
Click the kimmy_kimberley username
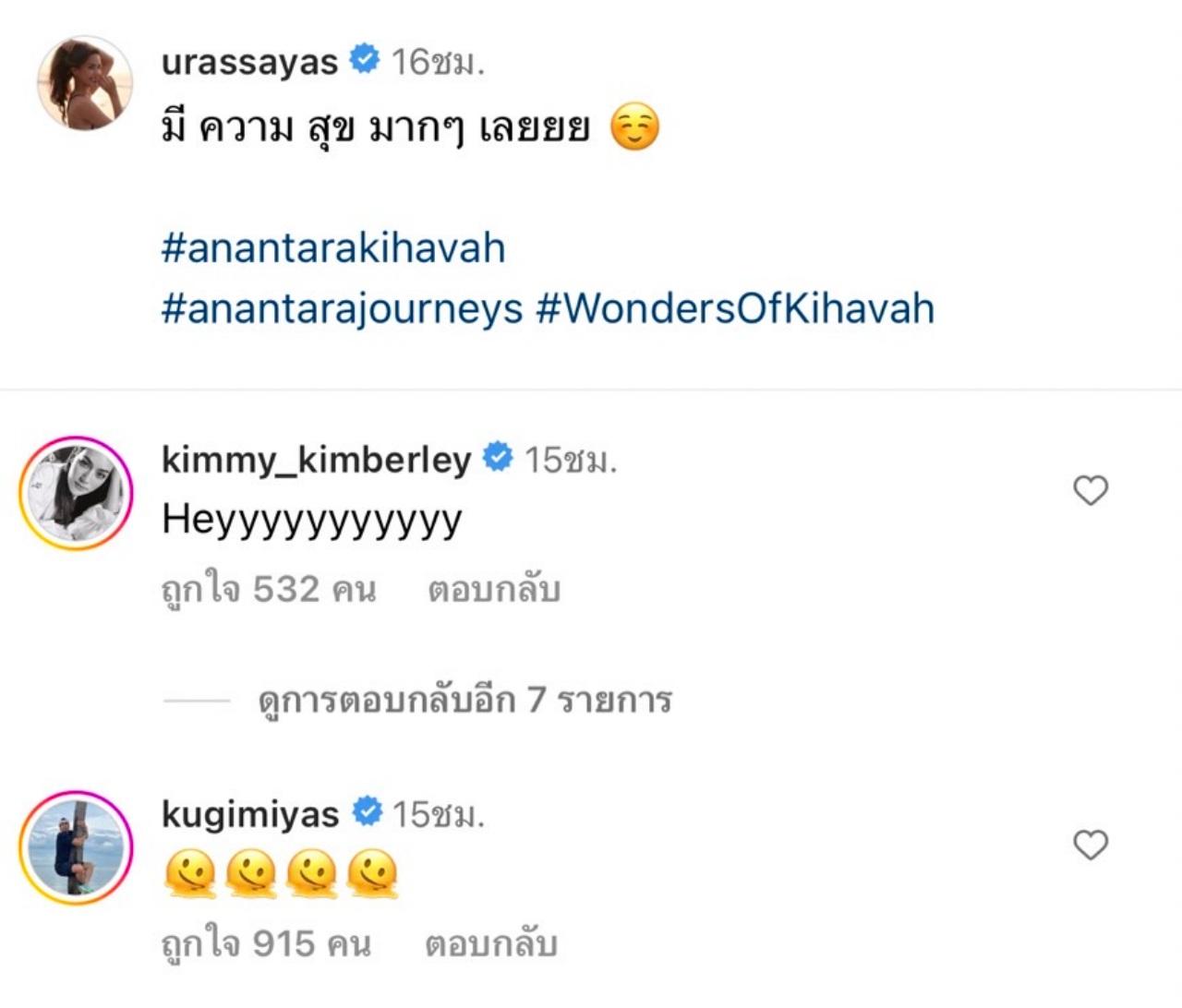pos(316,459)
